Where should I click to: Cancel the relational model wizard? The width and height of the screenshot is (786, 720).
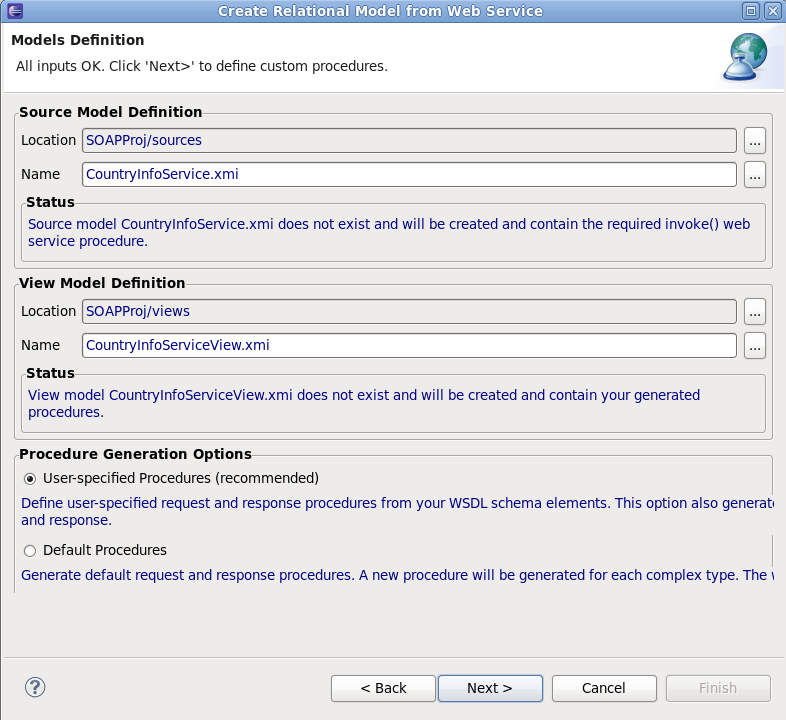604,688
